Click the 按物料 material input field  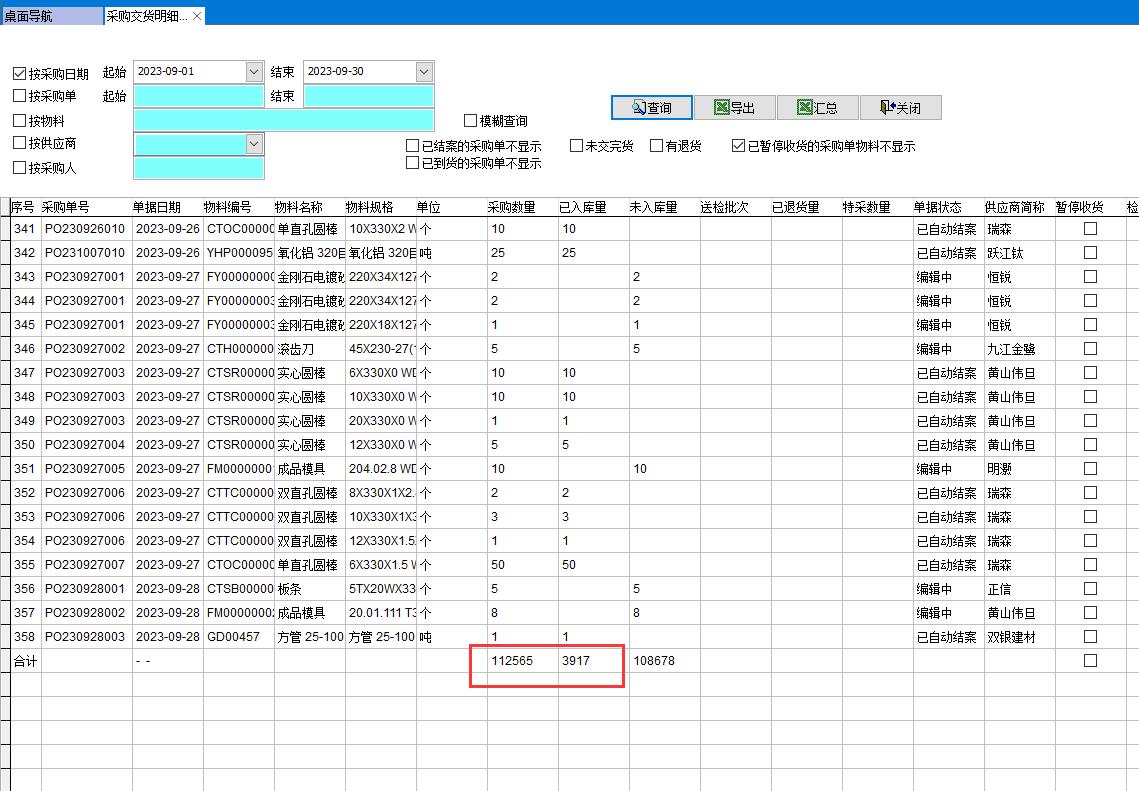point(283,120)
